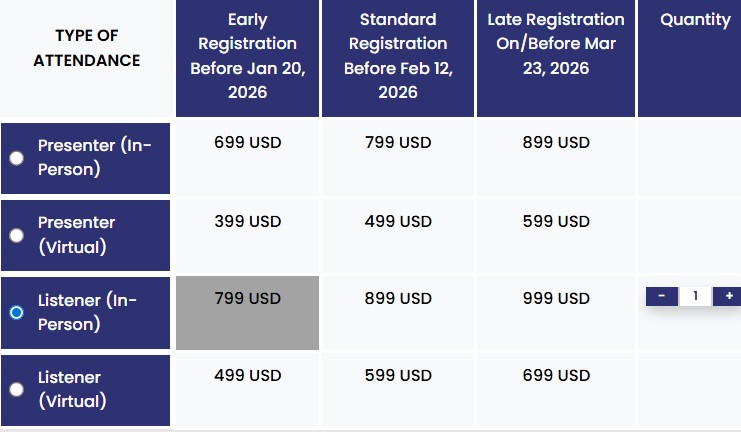Screen dimensions: 741x432
Task: Click the quantity number input field
Action: pos(695,296)
